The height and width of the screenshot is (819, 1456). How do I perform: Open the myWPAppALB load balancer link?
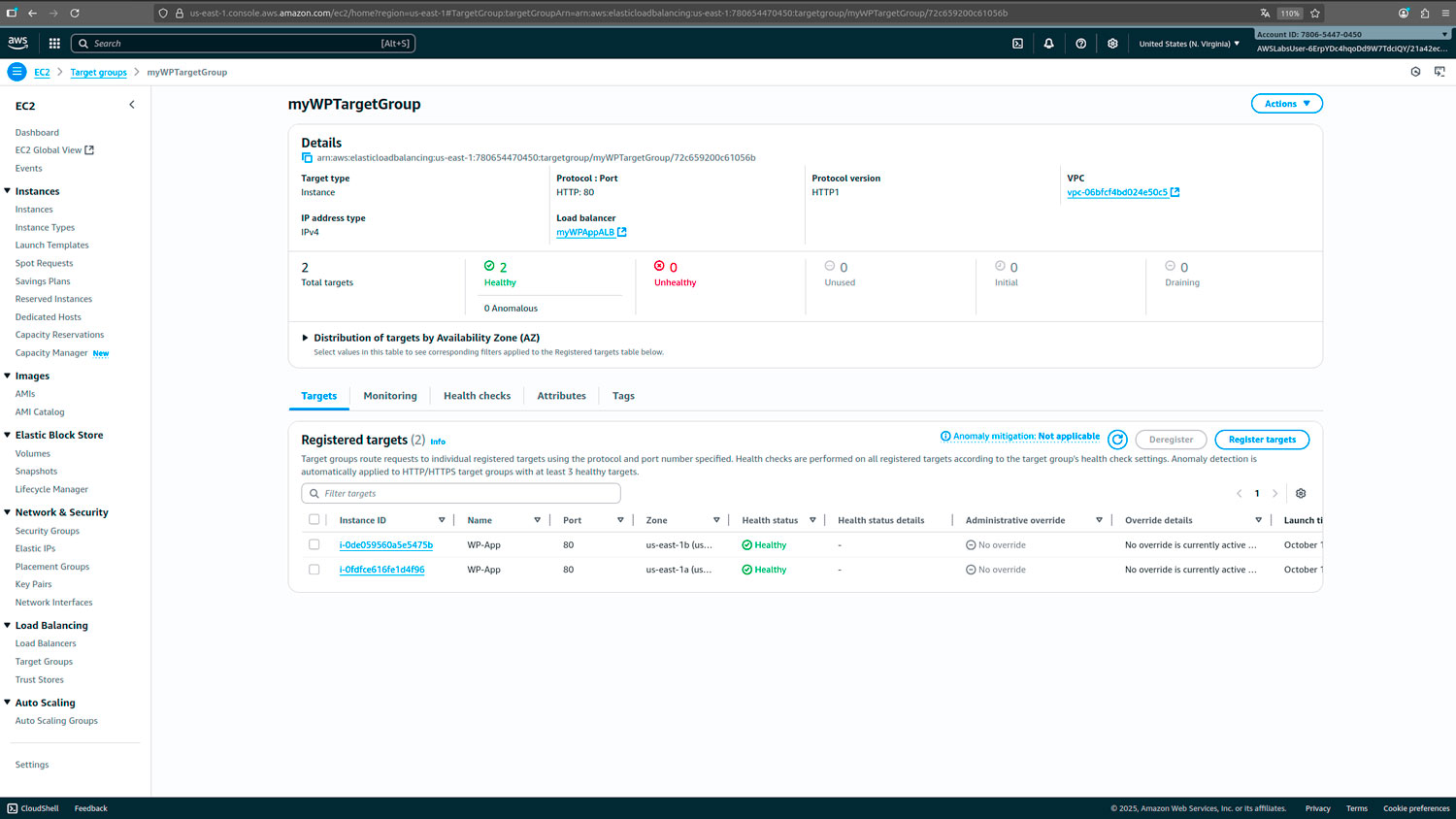585,233
